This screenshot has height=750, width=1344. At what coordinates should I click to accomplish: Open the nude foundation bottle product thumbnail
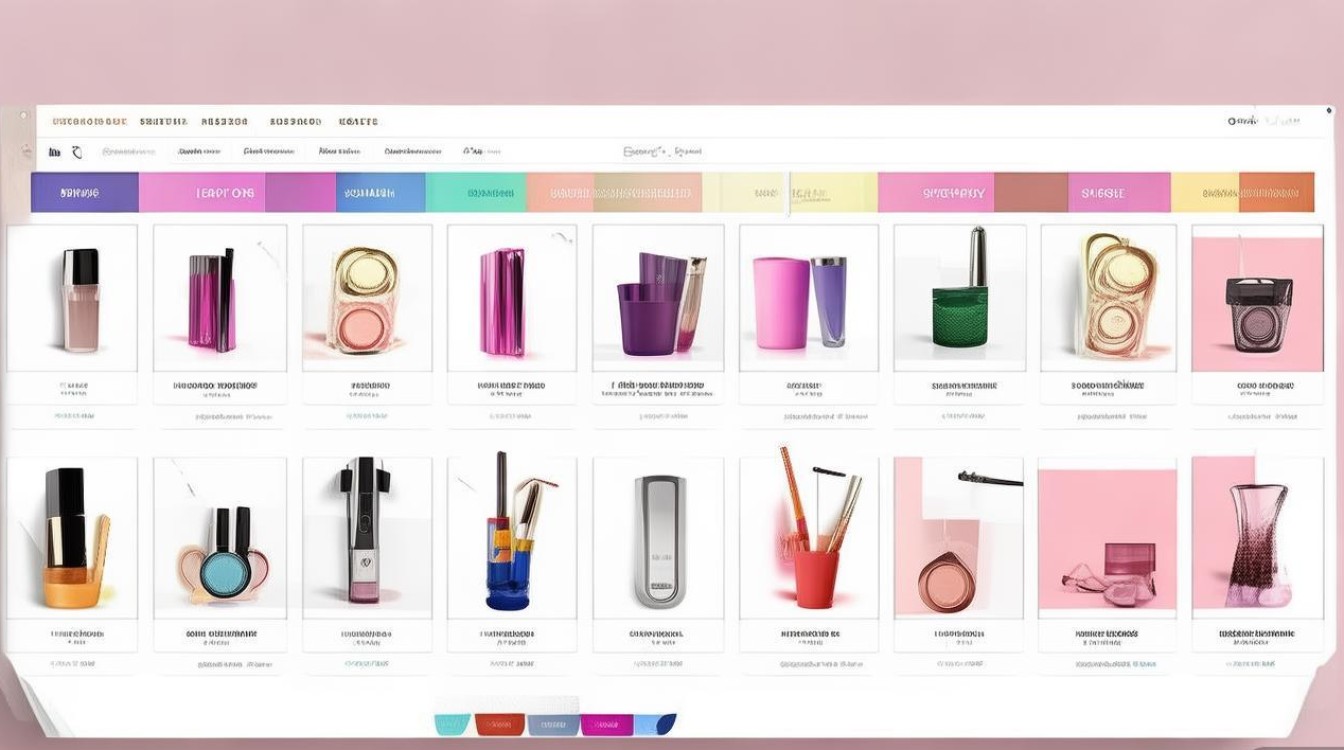pyautogui.click(x=72, y=297)
